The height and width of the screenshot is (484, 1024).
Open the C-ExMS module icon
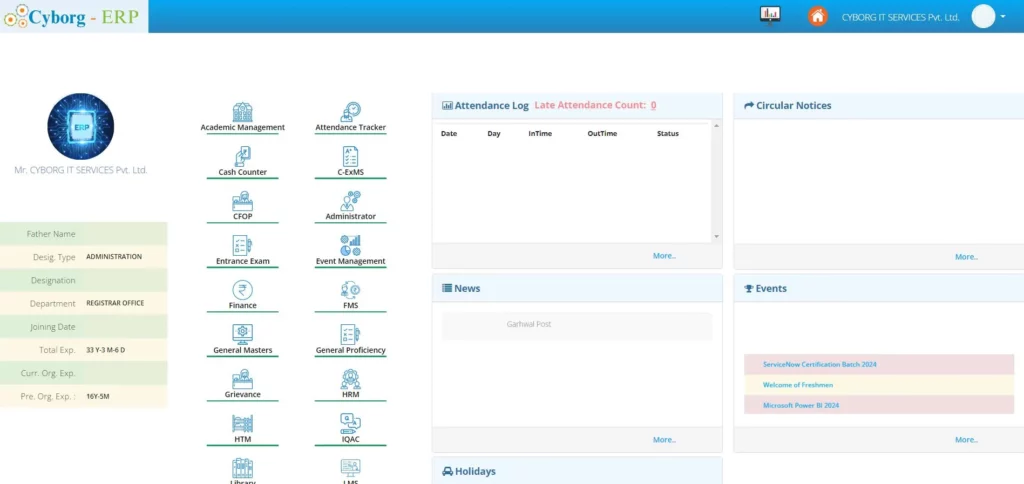[350, 157]
